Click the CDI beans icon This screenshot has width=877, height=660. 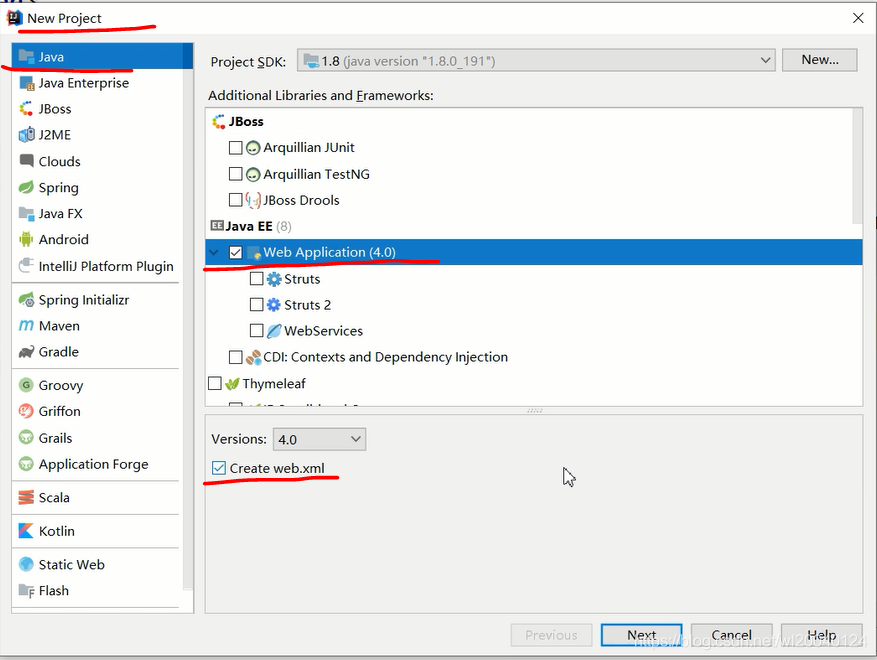tap(253, 357)
